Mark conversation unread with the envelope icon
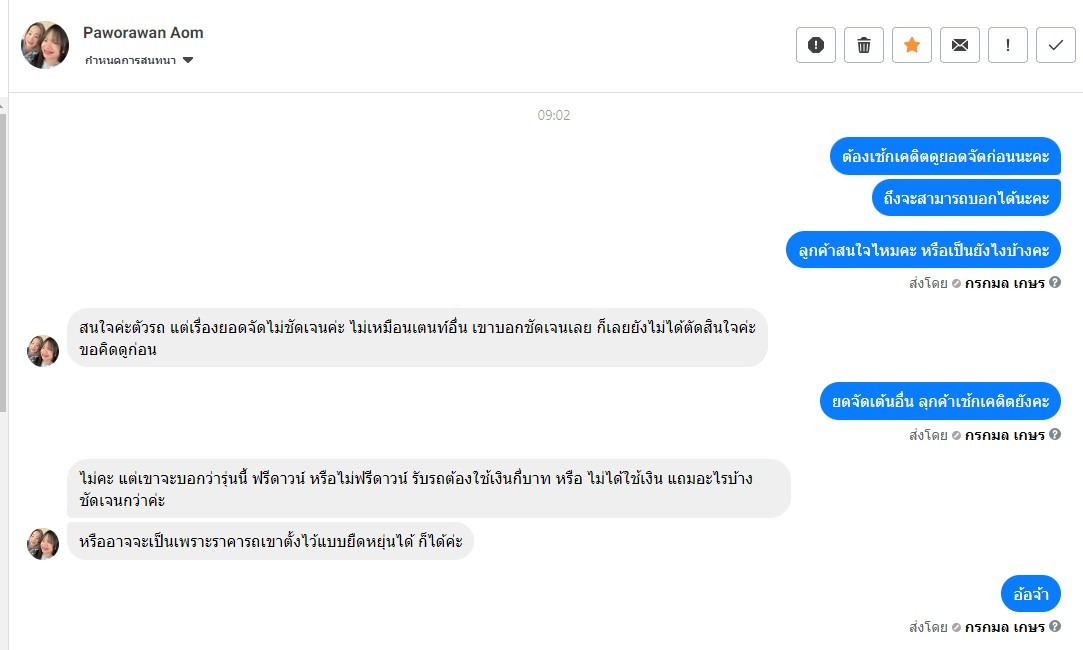 tap(960, 45)
